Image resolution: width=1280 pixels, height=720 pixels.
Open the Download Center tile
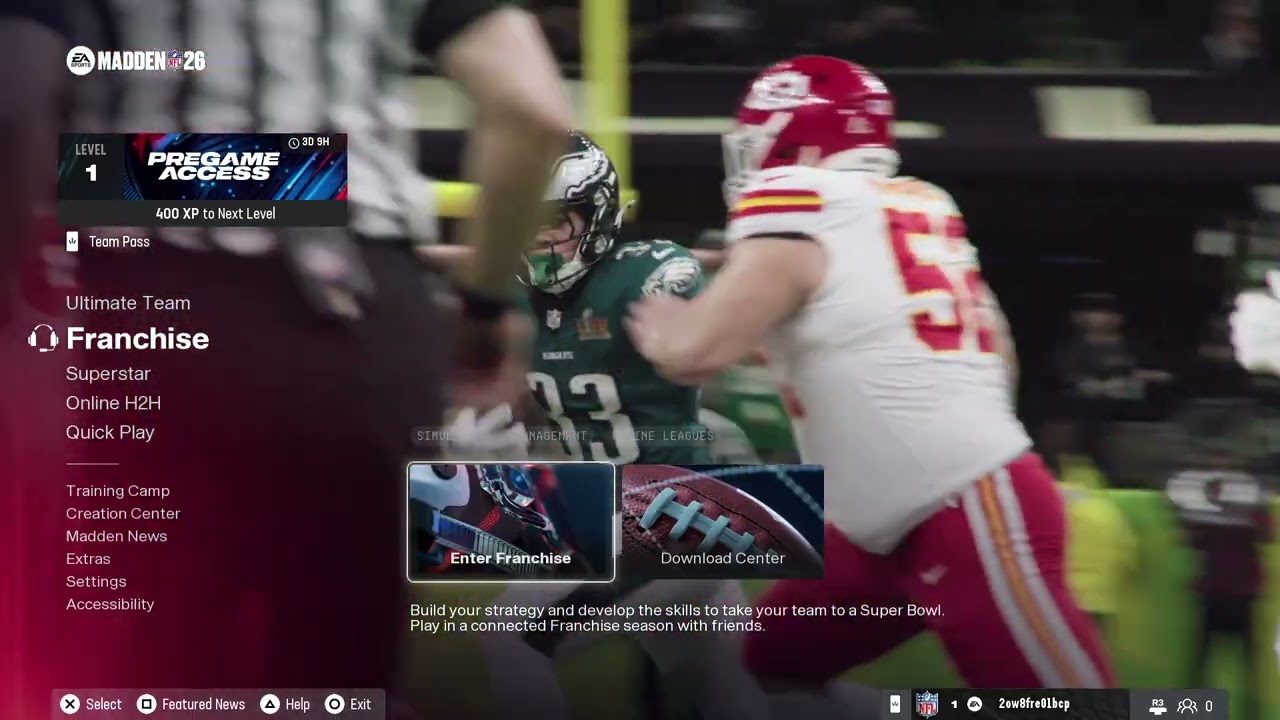tap(723, 522)
